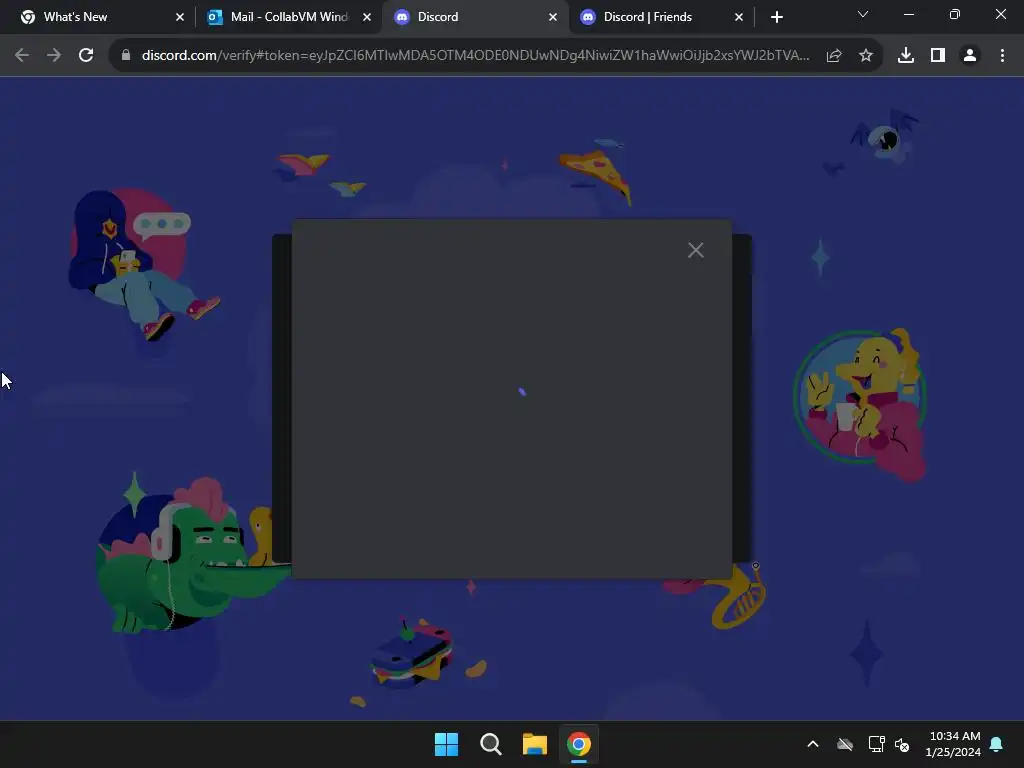
Task: Share this page using the share icon
Action: tap(834, 56)
